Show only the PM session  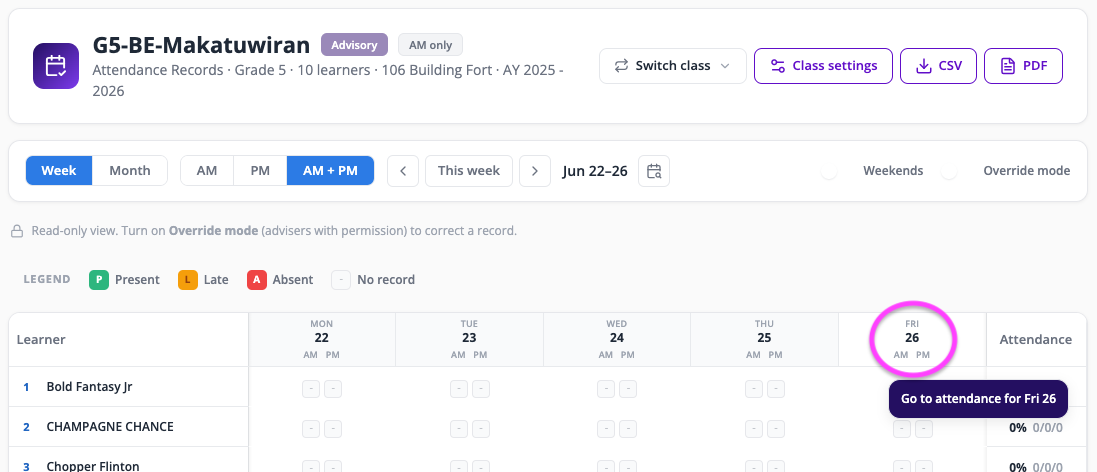point(260,171)
